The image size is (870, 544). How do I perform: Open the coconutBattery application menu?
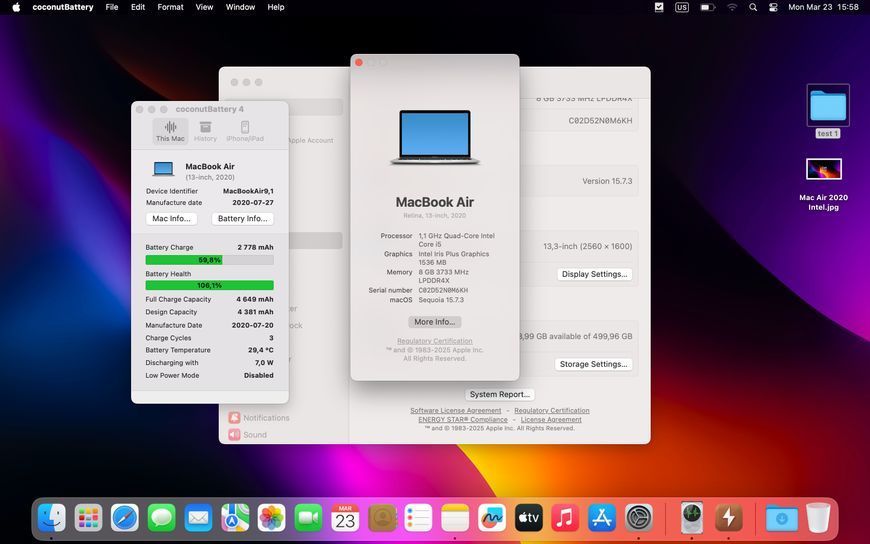point(63,7)
